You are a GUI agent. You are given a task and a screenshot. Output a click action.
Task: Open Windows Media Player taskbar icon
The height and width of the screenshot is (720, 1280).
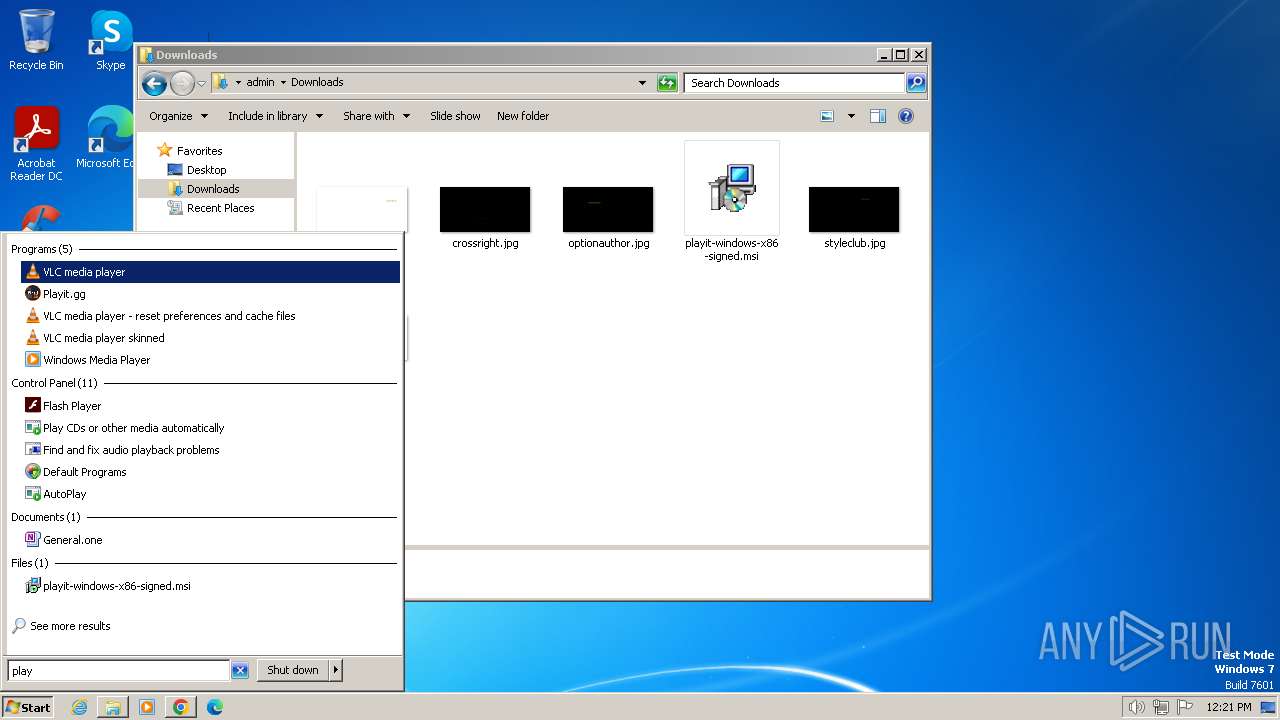[147, 707]
